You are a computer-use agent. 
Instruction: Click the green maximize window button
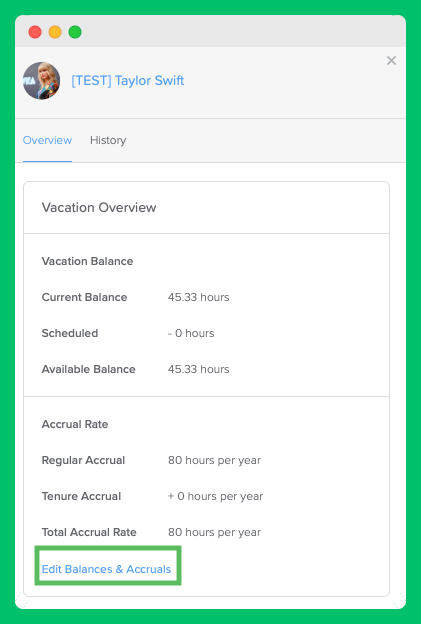click(x=75, y=32)
